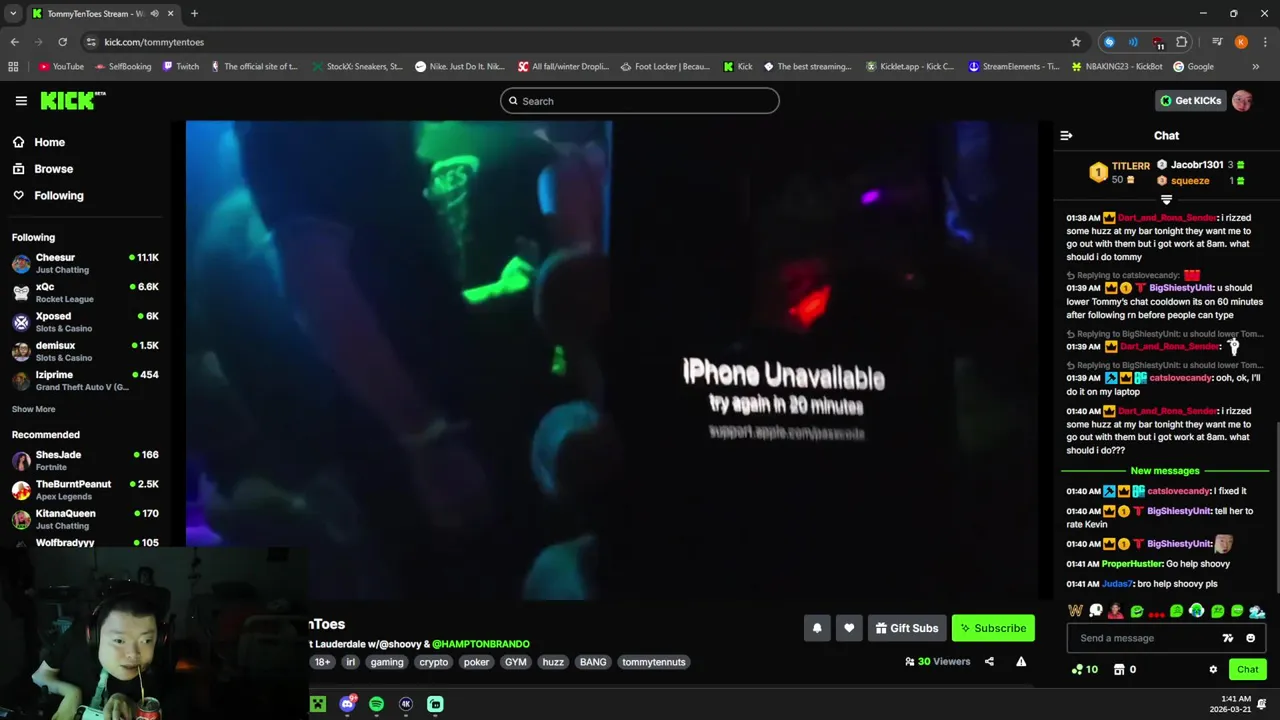Click the KICK logo
Viewport: 1280px width, 720px height.
pos(72,100)
